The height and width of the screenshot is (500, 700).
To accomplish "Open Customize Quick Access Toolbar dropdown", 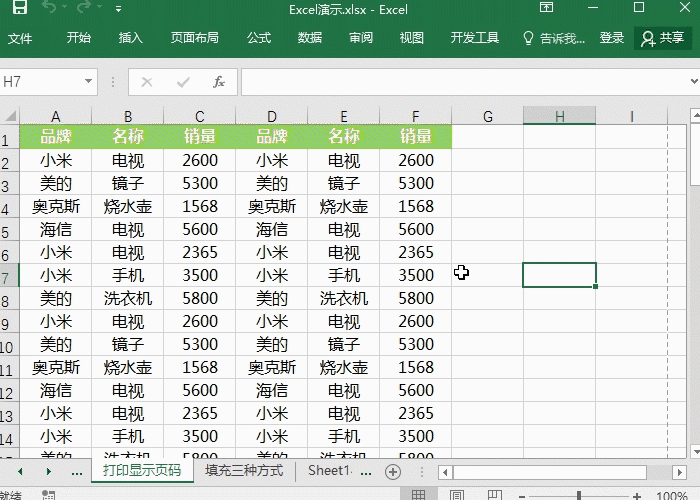I will [118, 10].
